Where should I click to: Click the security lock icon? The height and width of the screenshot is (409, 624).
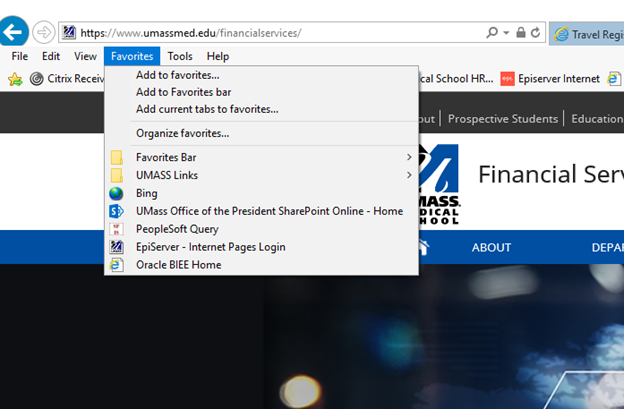tap(521, 33)
